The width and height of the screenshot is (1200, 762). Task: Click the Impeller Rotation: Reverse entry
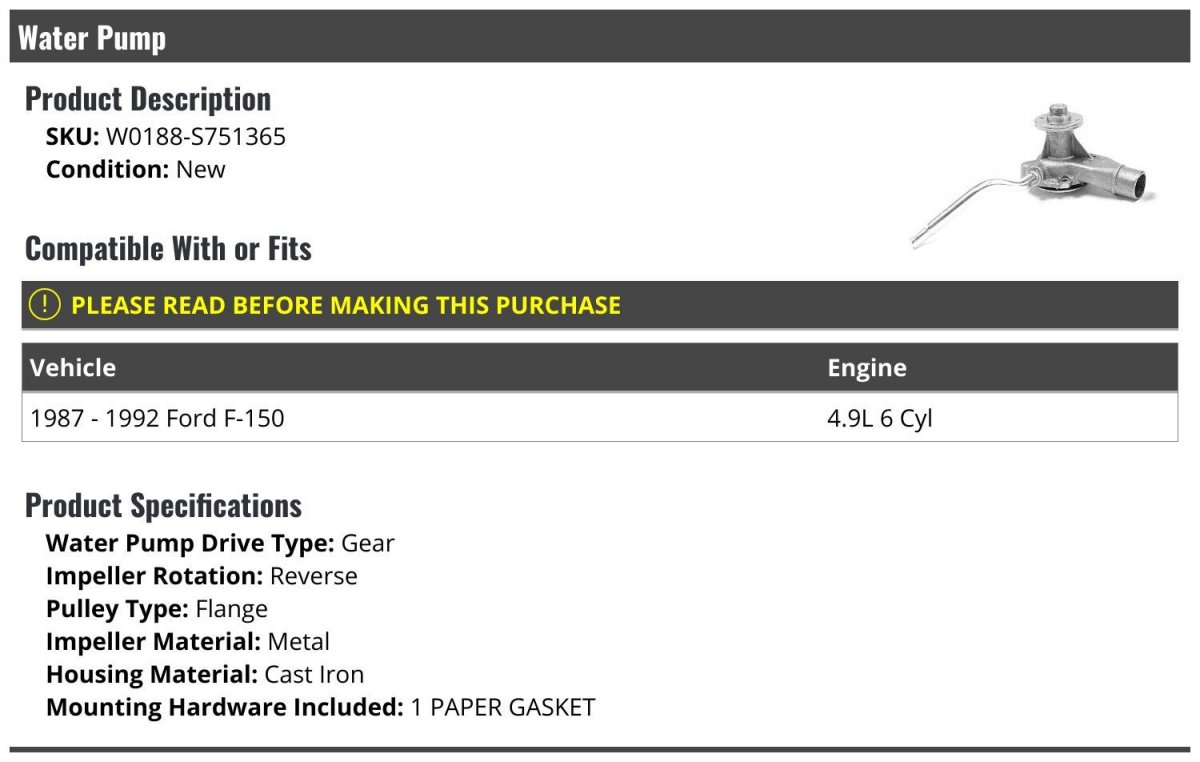(201, 576)
